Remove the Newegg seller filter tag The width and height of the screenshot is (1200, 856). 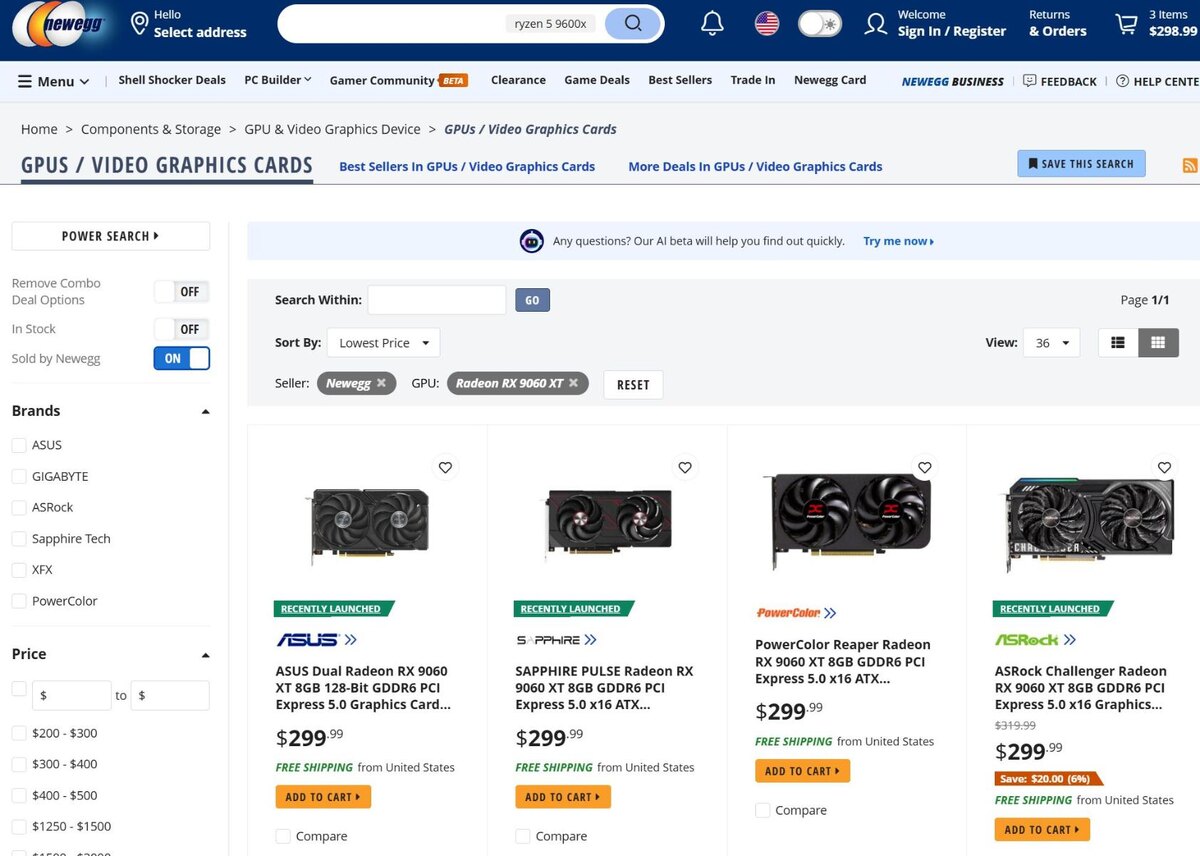381,383
